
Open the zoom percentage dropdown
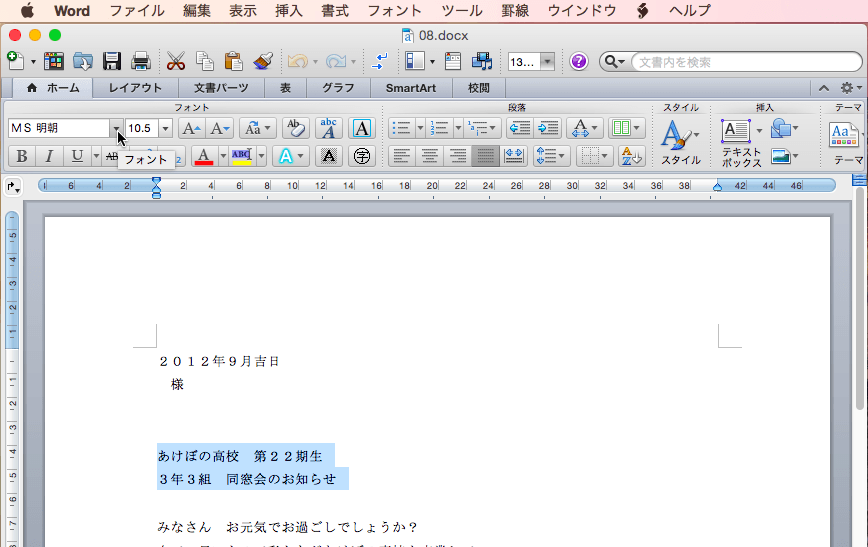click(547, 61)
